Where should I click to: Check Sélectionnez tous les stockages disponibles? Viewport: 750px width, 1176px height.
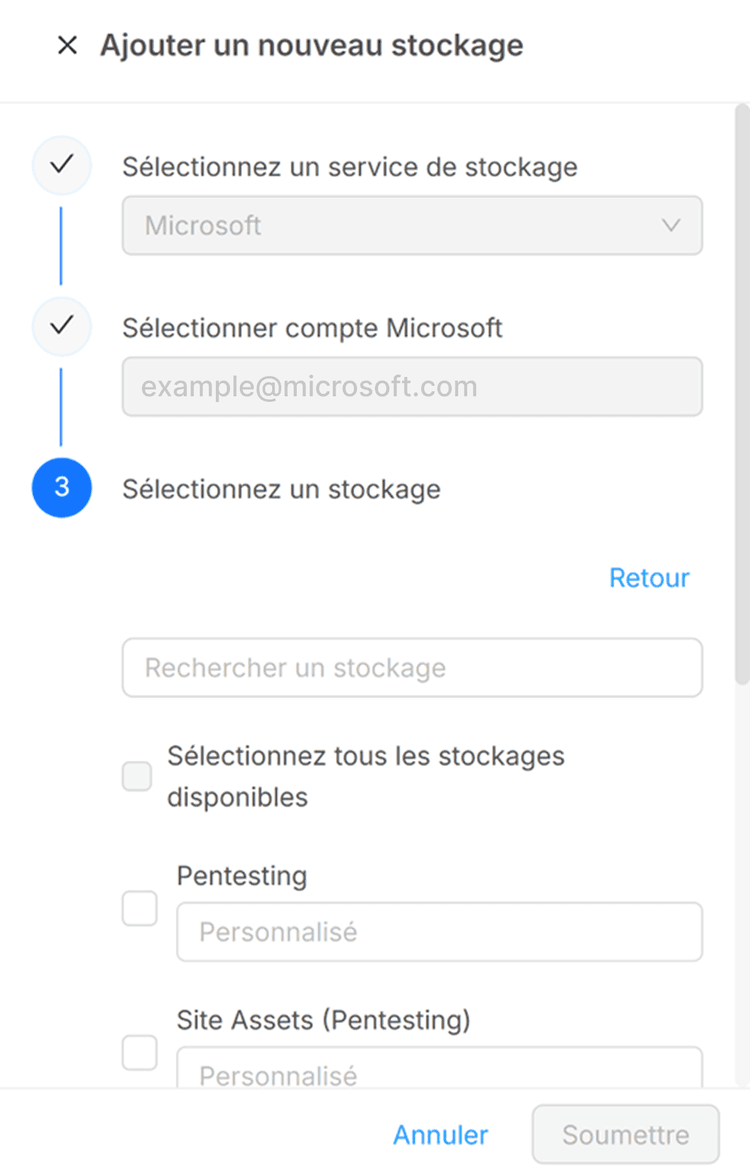pos(137,776)
